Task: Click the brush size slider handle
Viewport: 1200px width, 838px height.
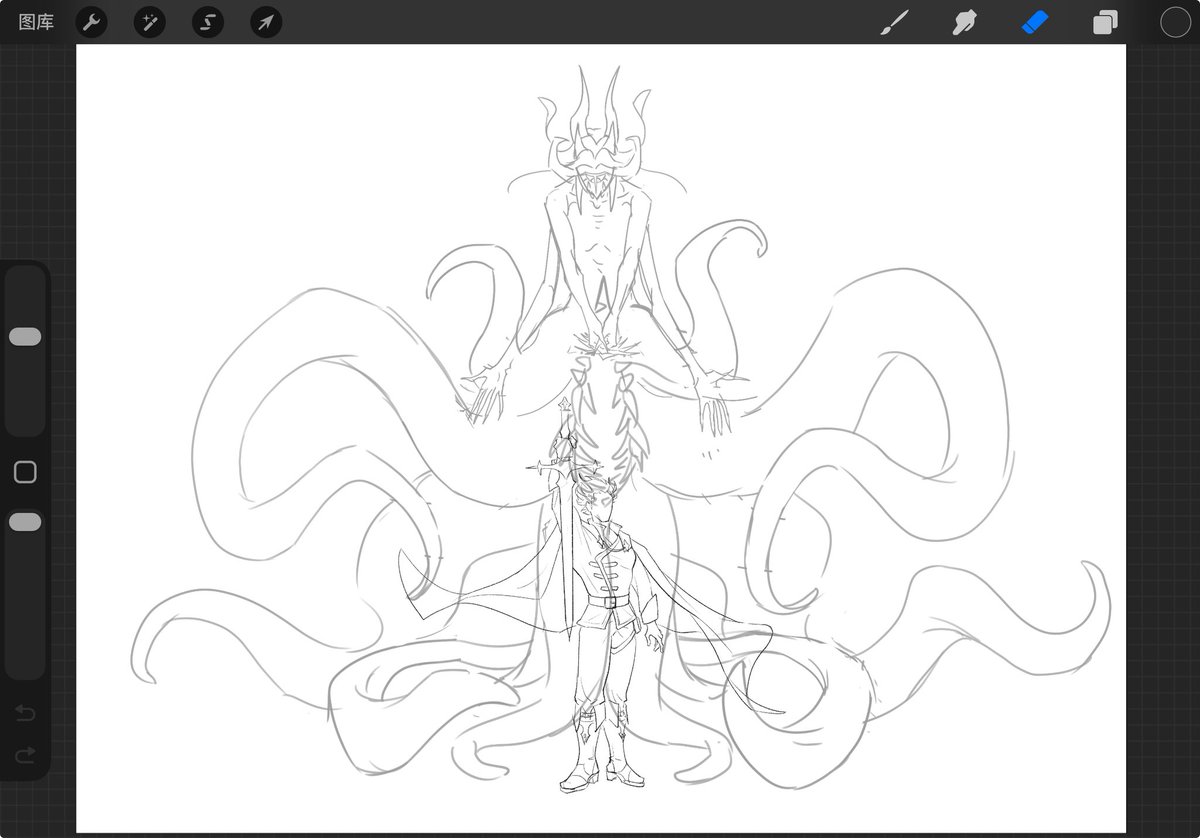Action: (x=25, y=337)
